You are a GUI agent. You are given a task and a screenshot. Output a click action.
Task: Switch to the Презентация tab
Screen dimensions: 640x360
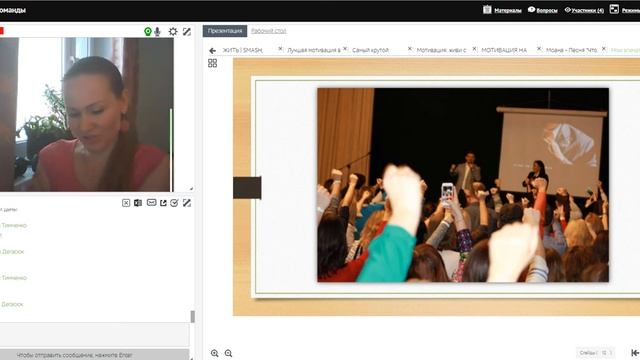(225, 31)
